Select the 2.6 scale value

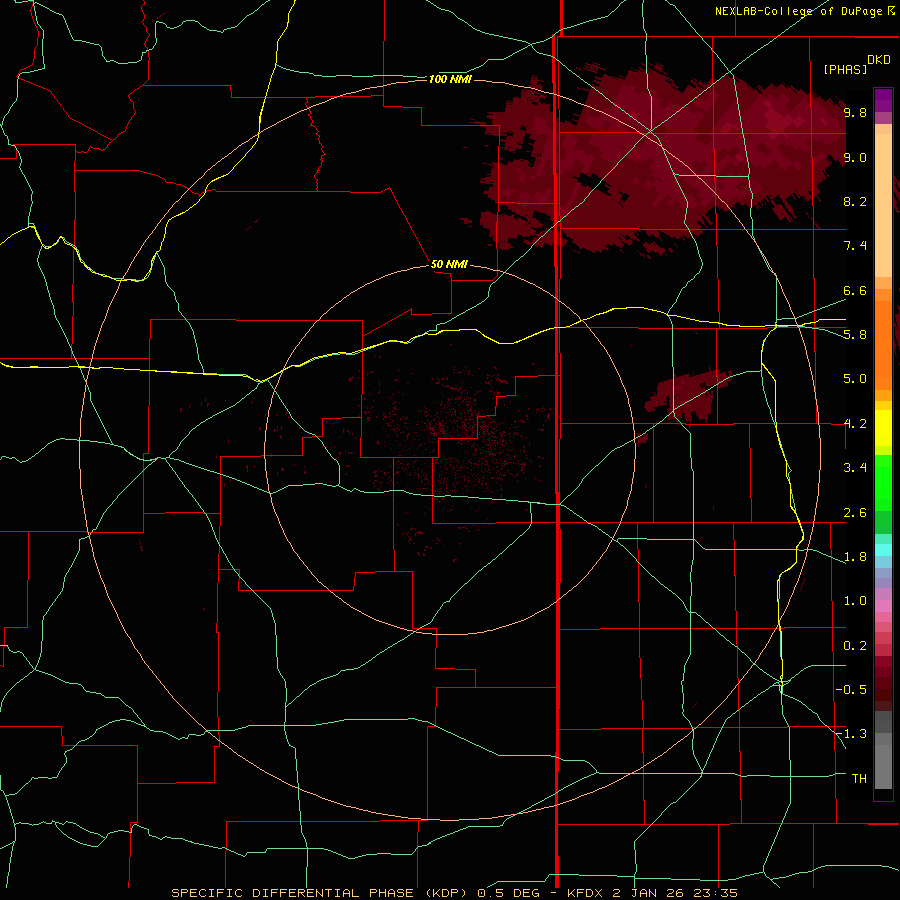855,513
